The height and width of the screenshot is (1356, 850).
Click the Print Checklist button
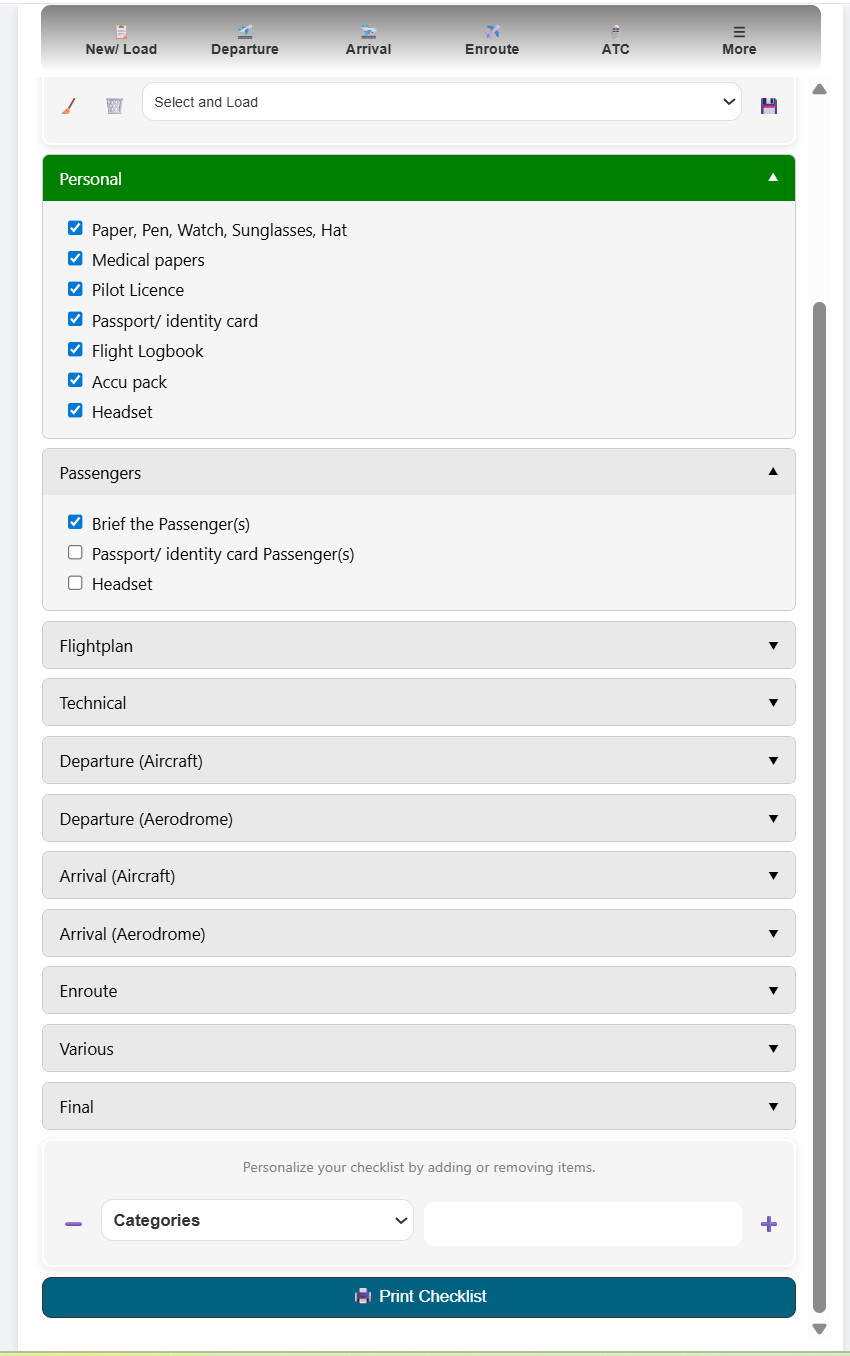coord(418,1297)
